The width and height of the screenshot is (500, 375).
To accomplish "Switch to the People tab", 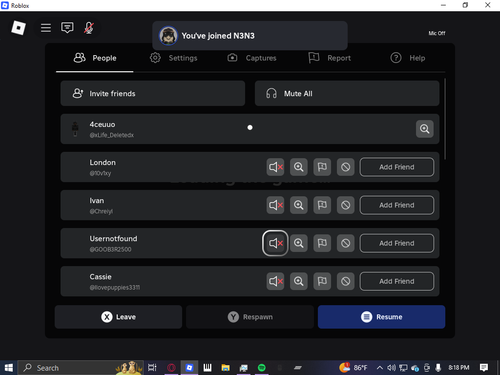I will coord(95,58).
